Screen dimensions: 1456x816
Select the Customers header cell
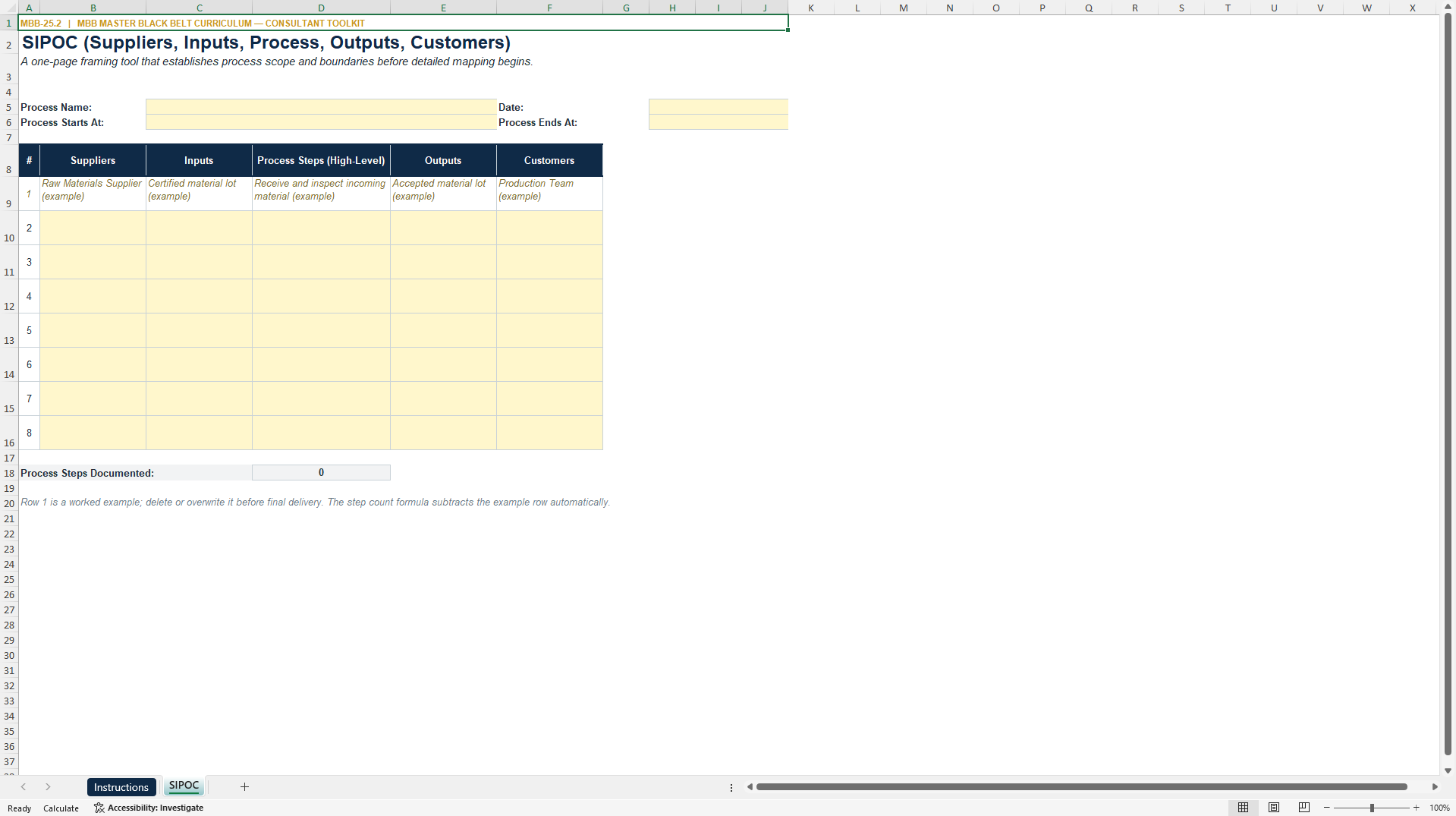pyautogui.click(x=549, y=160)
